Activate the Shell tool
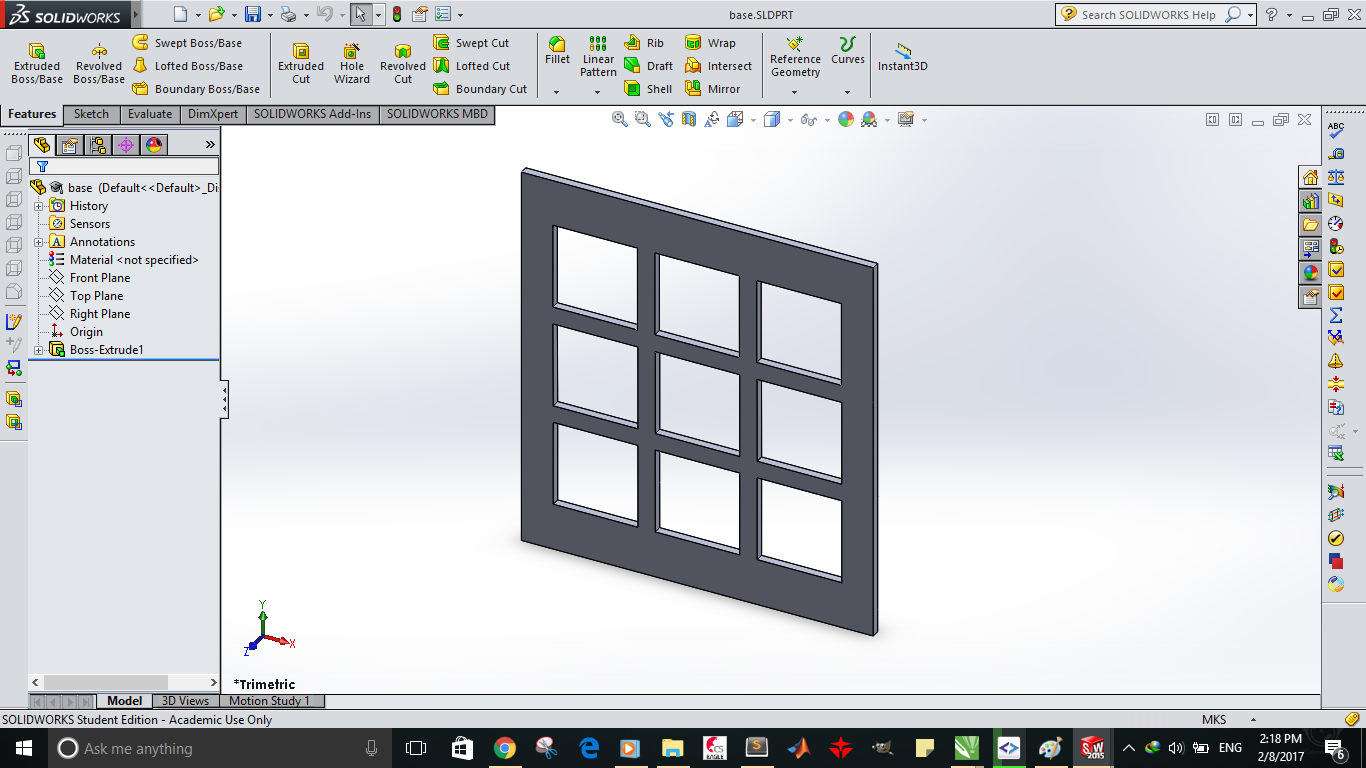 point(648,89)
